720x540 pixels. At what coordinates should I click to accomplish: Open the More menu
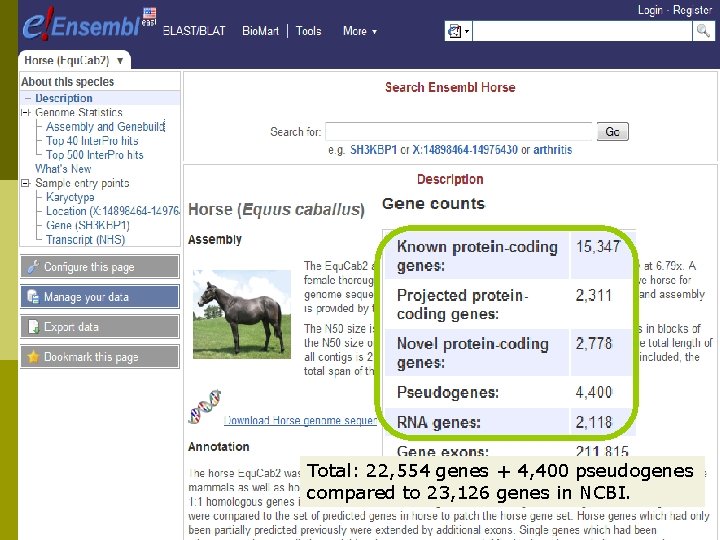coord(360,31)
